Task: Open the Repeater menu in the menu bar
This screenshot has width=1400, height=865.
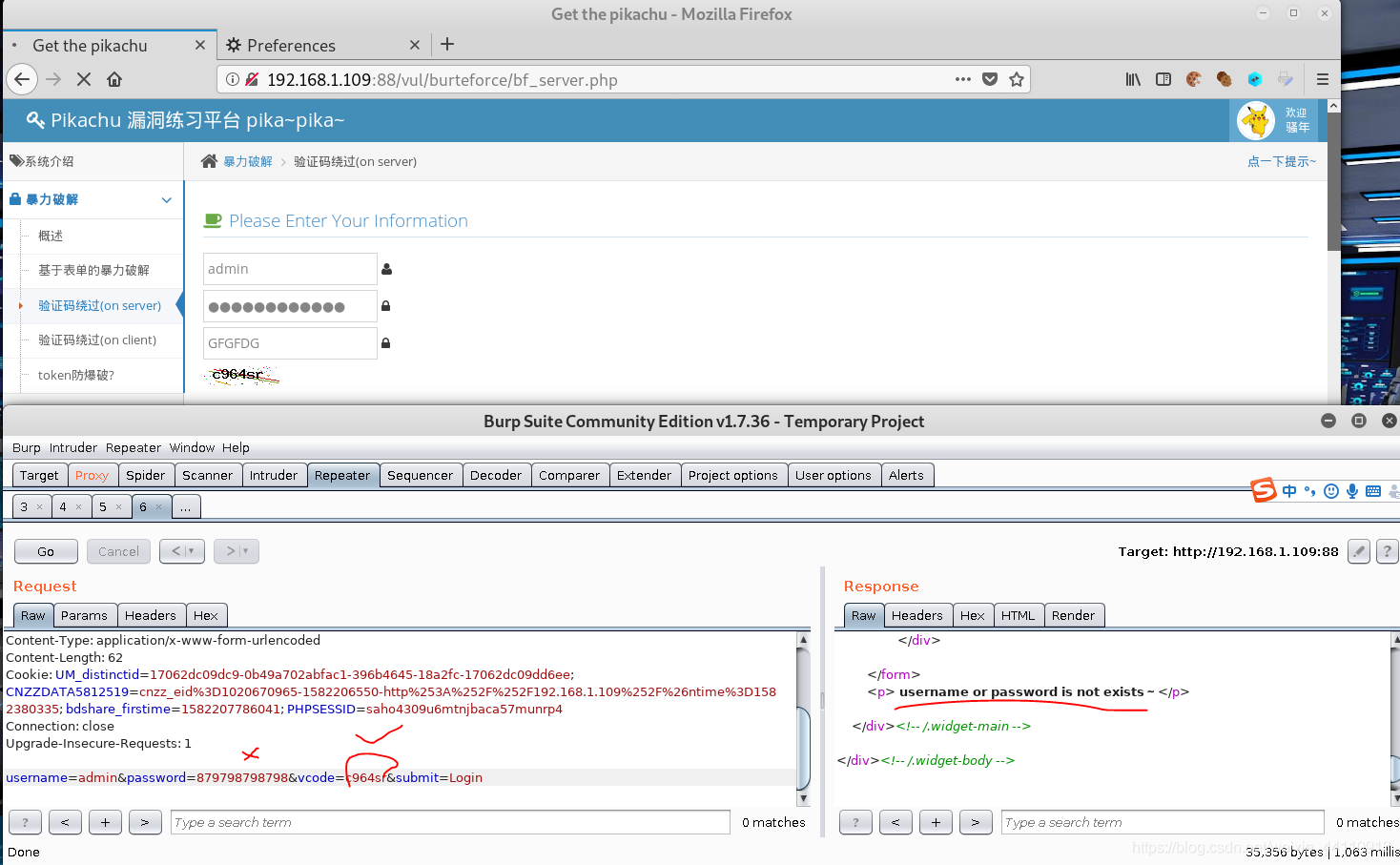Action: click(x=134, y=447)
